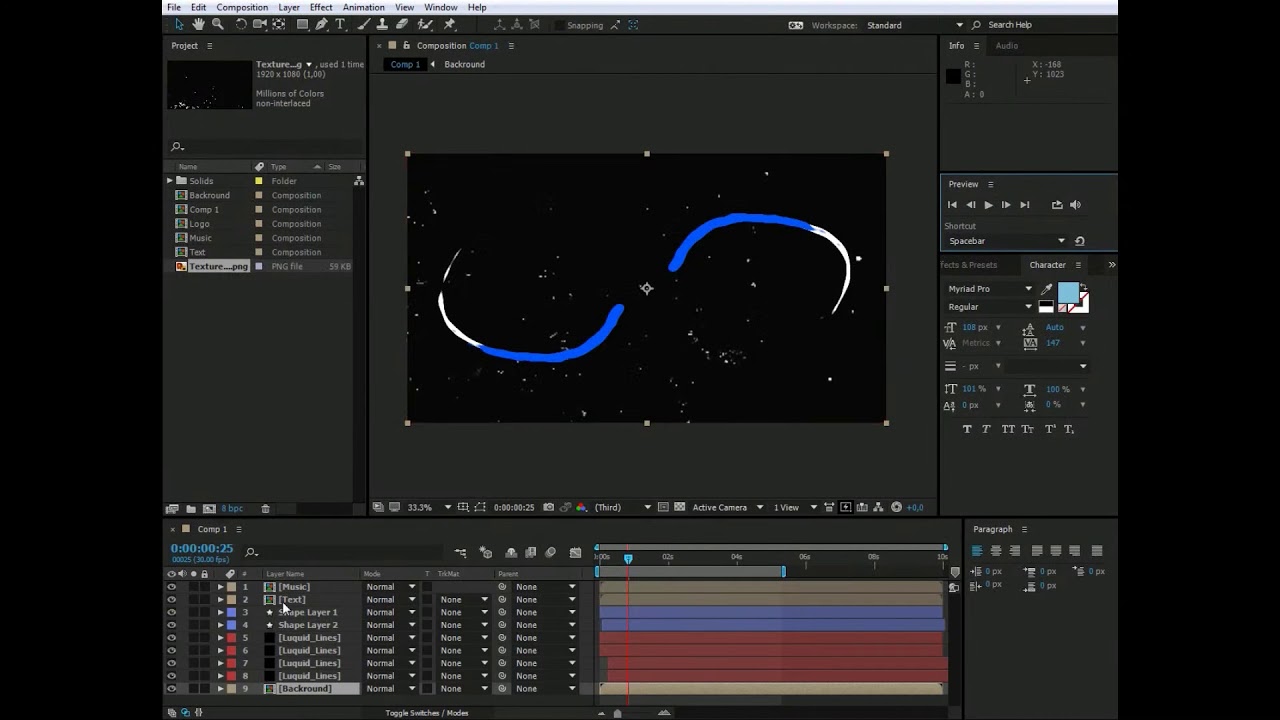Select the Roto Brush tool
The image size is (1280, 720).
tap(425, 24)
